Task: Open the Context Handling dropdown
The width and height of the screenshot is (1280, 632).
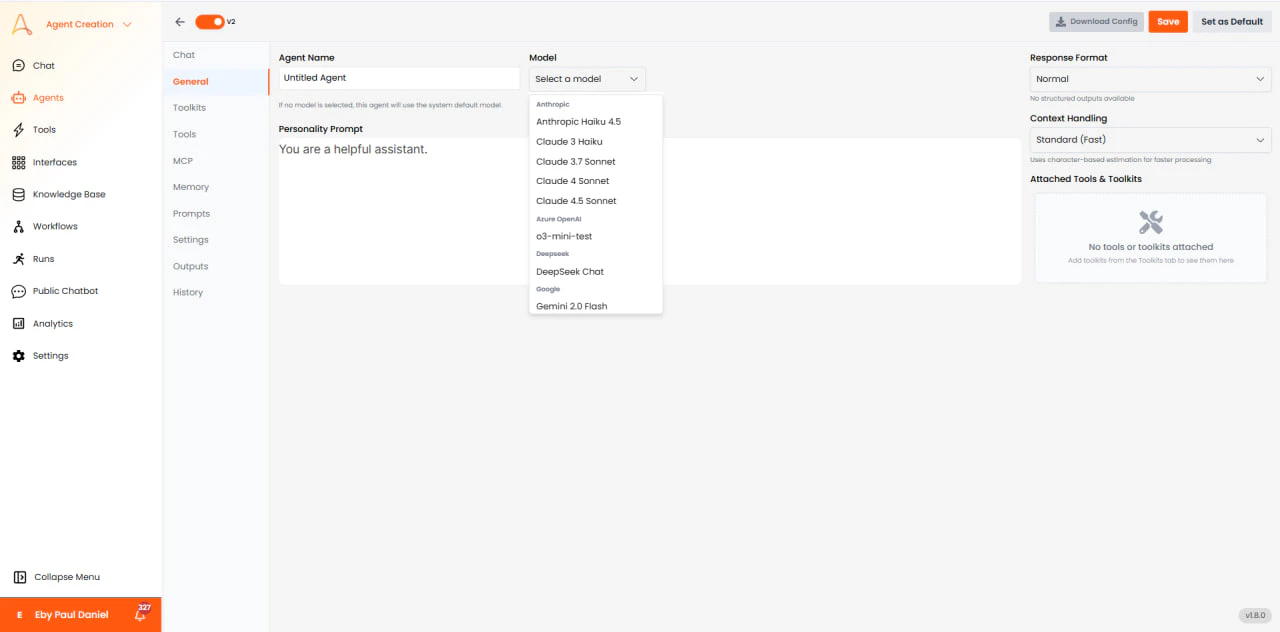Action: (x=1150, y=139)
